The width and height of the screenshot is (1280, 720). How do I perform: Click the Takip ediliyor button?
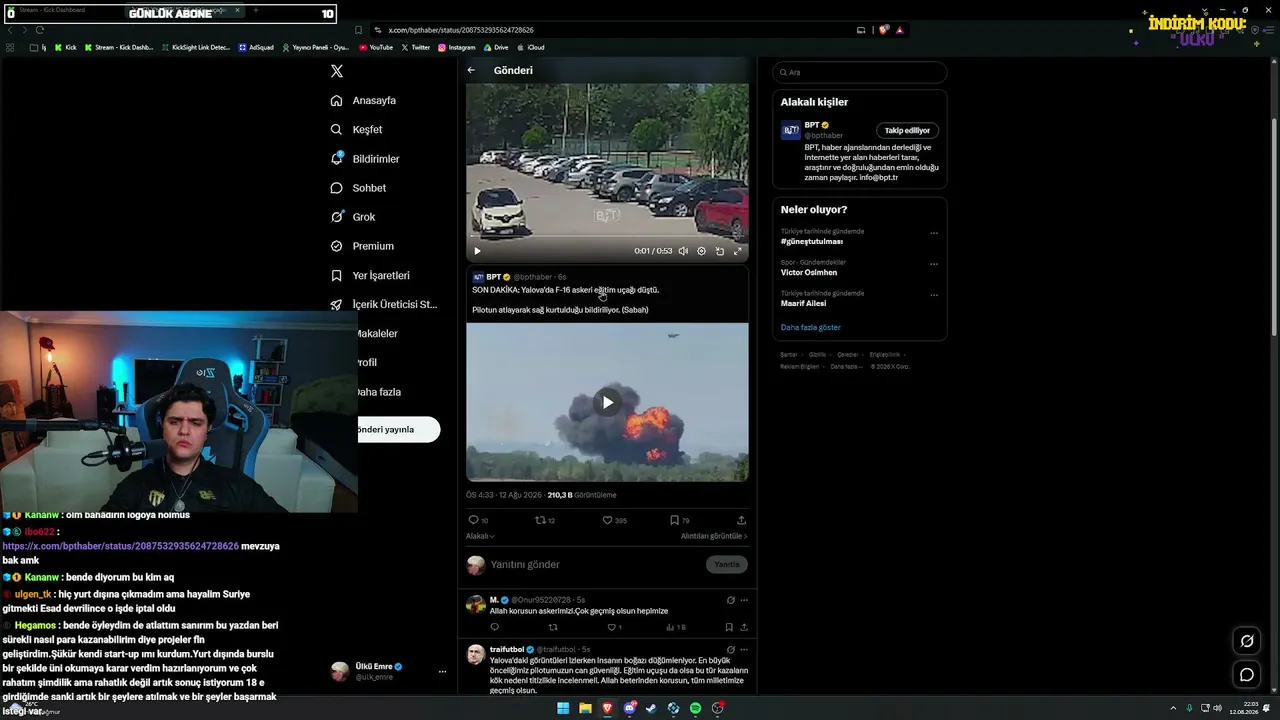click(x=907, y=131)
